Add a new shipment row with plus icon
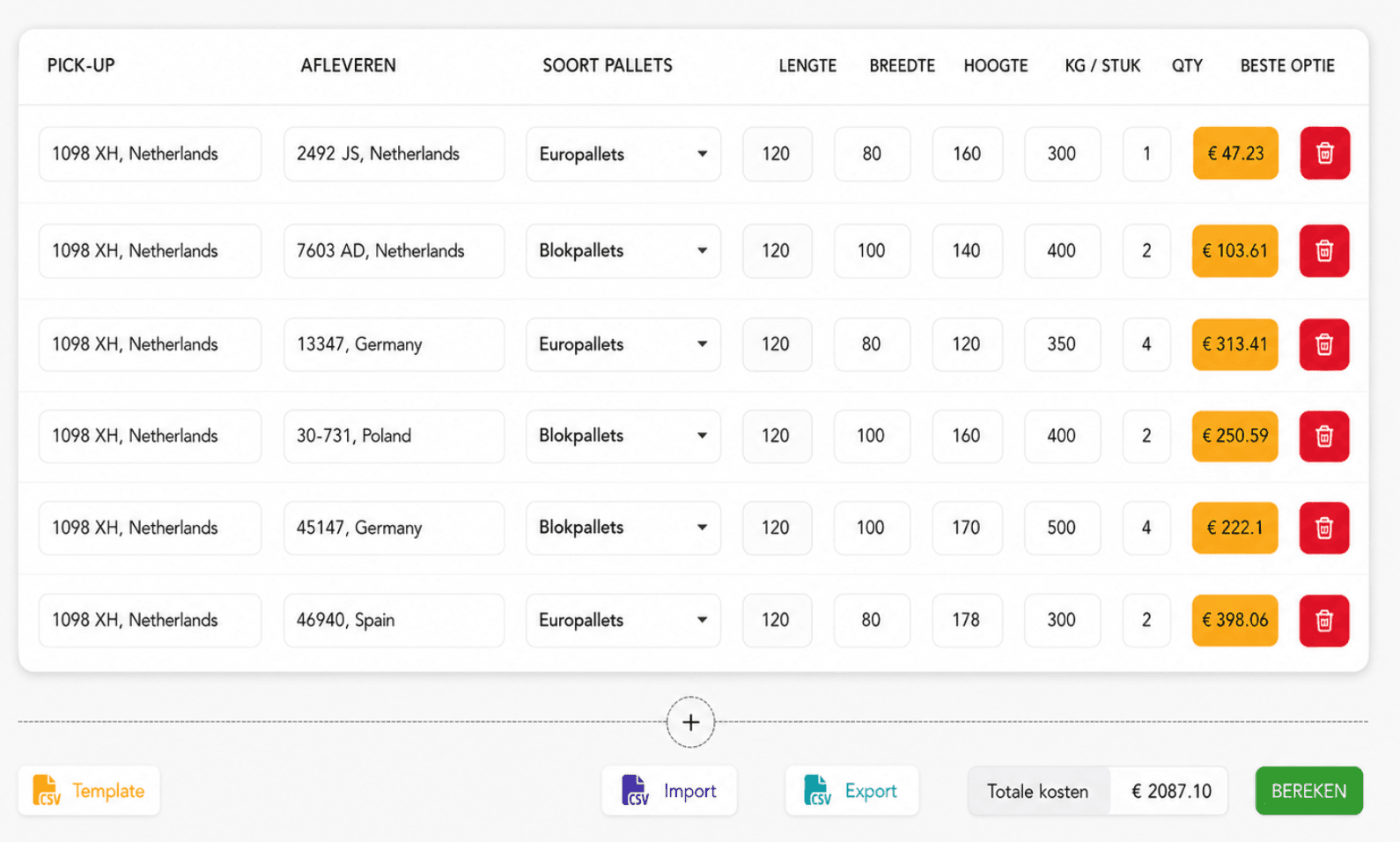Screen dimensions: 1400x842 690,722
